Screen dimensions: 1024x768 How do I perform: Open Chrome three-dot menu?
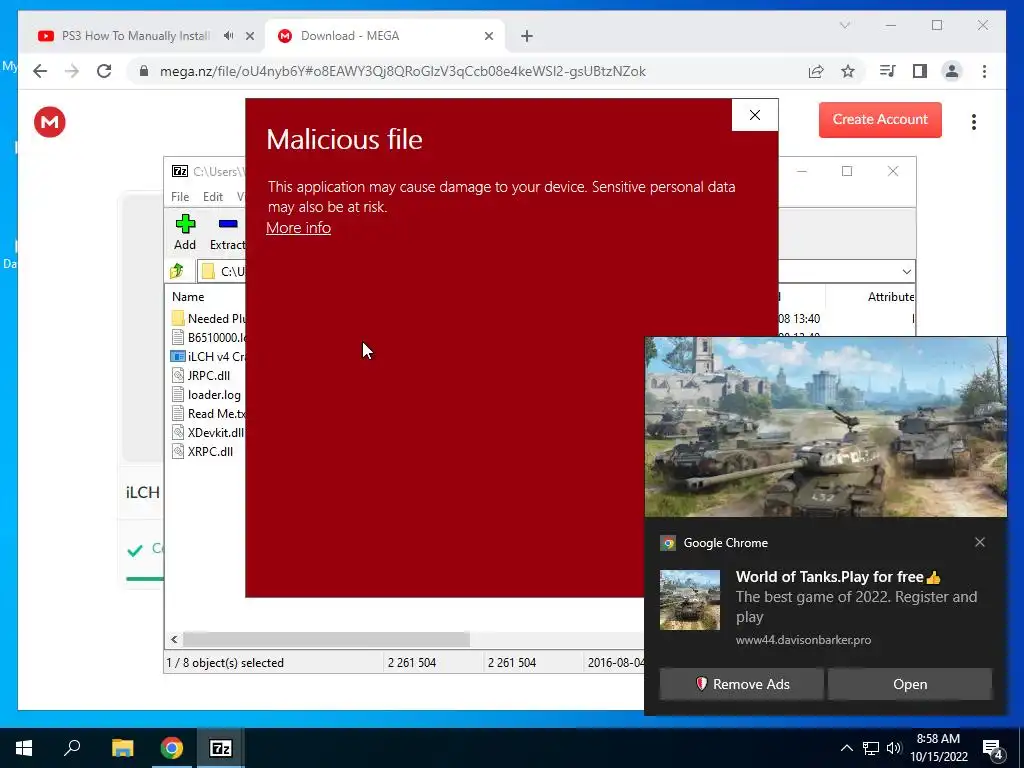(984, 71)
